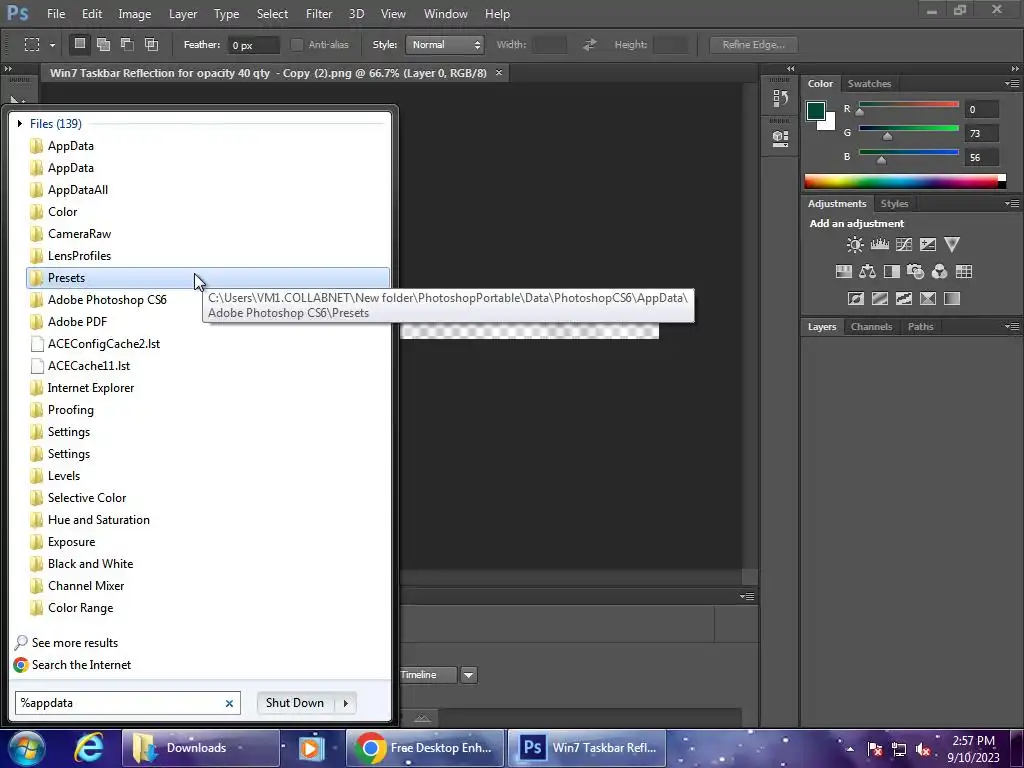Screen dimensions: 1024x768
Task: Add a Black & White adjustment
Action: click(891, 272)
